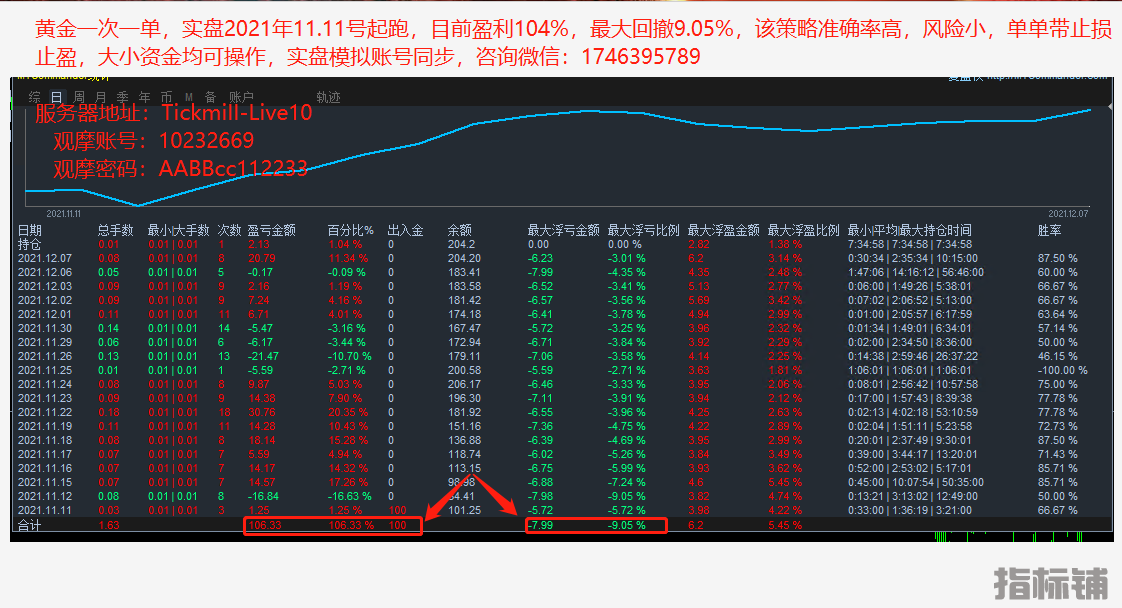
Task: Select the 2021.11.12 date row
Action: click(45, 496)
